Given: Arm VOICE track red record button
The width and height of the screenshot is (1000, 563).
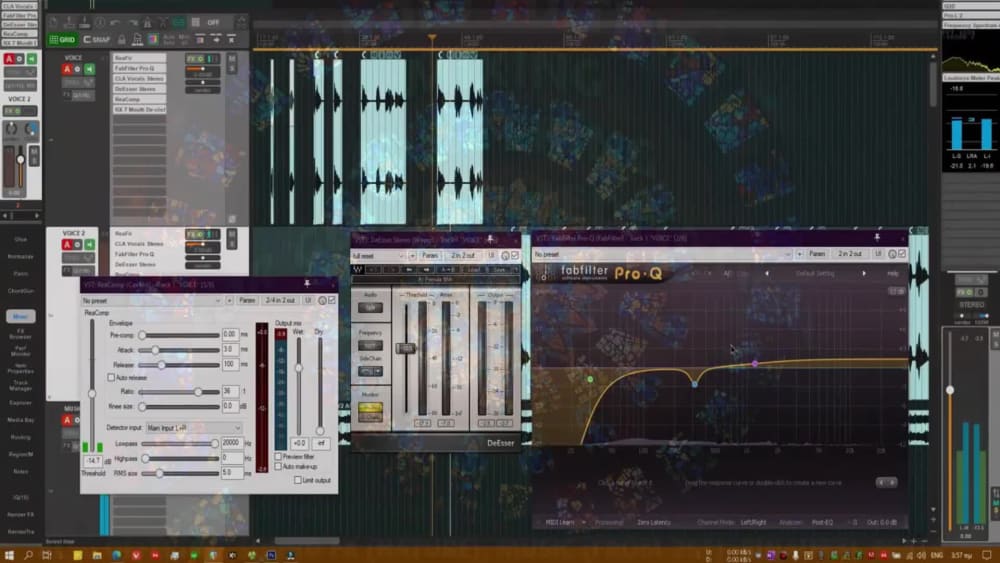Looking at the screenshot, I should [x=67, y=69].
